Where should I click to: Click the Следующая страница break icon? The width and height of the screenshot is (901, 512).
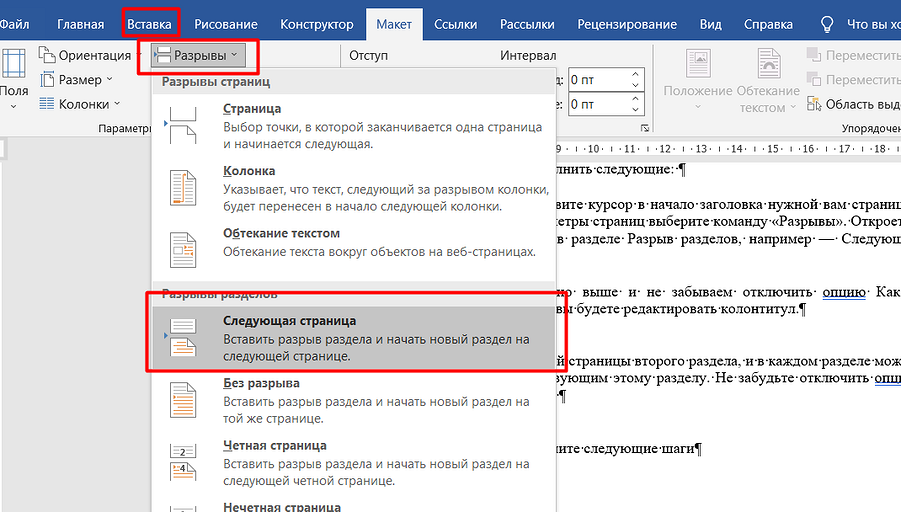click(183, 338)
